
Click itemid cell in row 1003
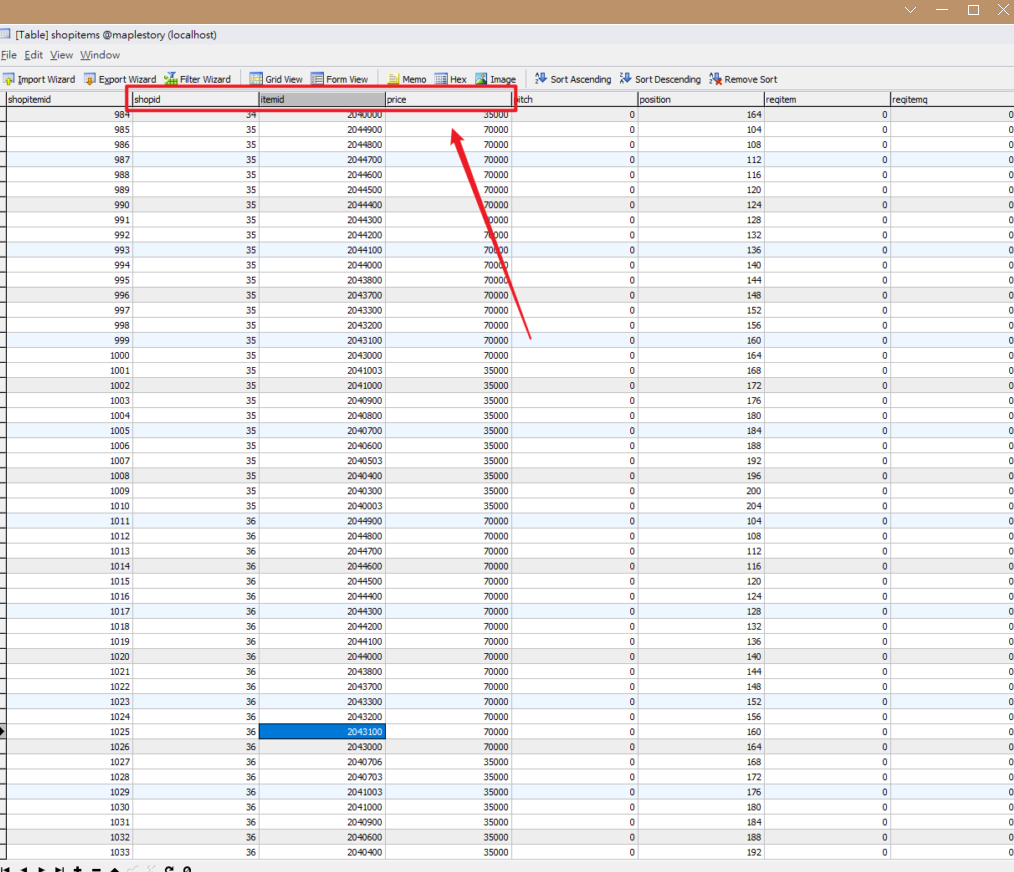[322, 400]
